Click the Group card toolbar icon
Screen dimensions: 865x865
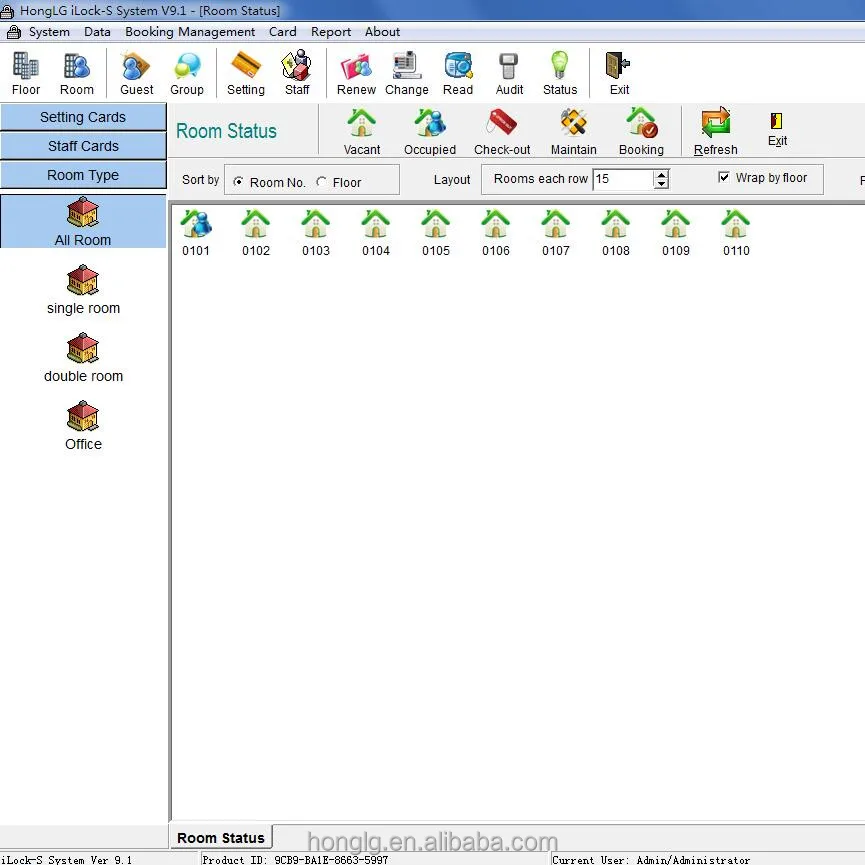tap(186, 73)
